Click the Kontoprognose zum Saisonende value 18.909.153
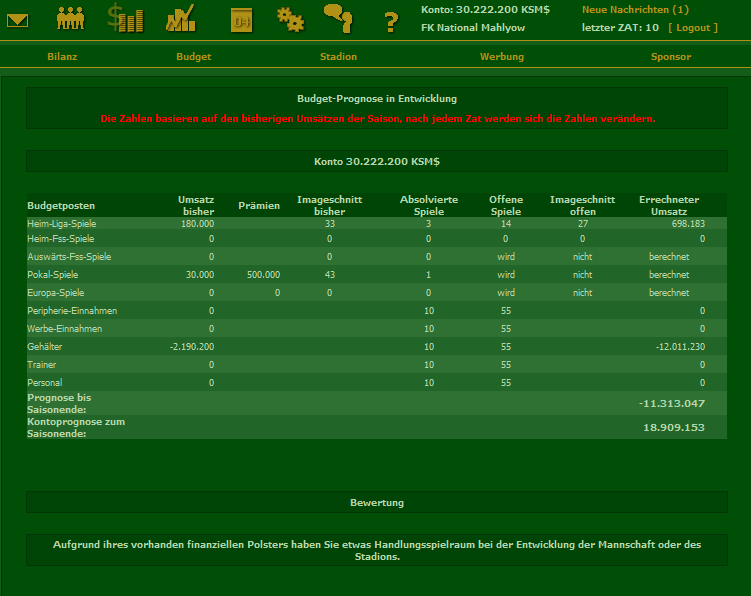 coord(673,427)
